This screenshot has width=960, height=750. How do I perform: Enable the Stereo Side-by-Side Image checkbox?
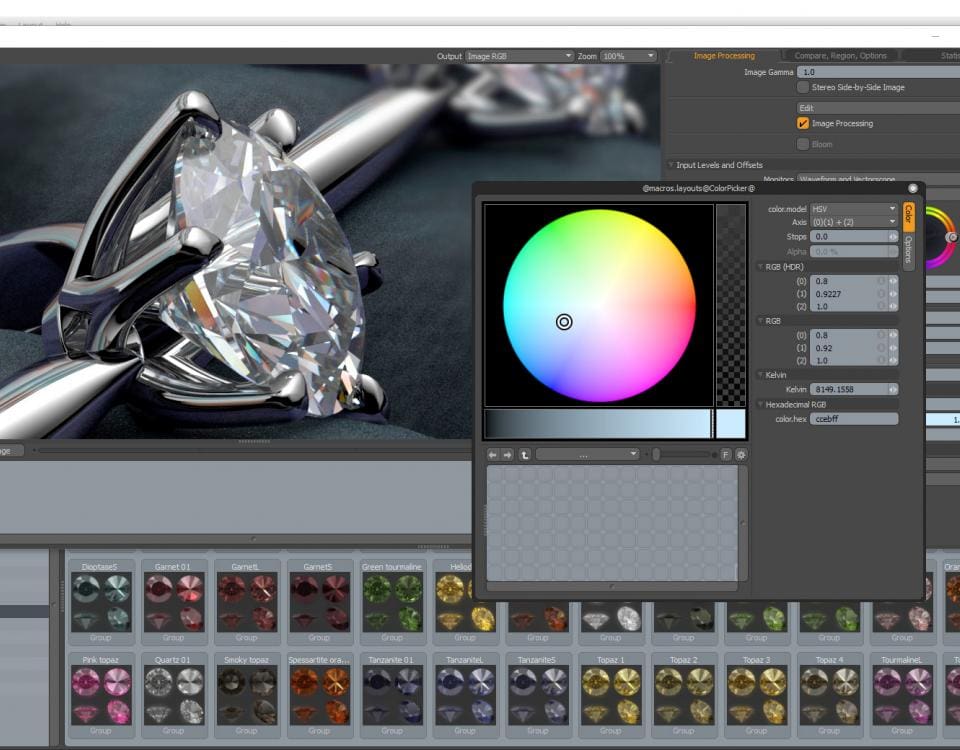pos(803,88)
